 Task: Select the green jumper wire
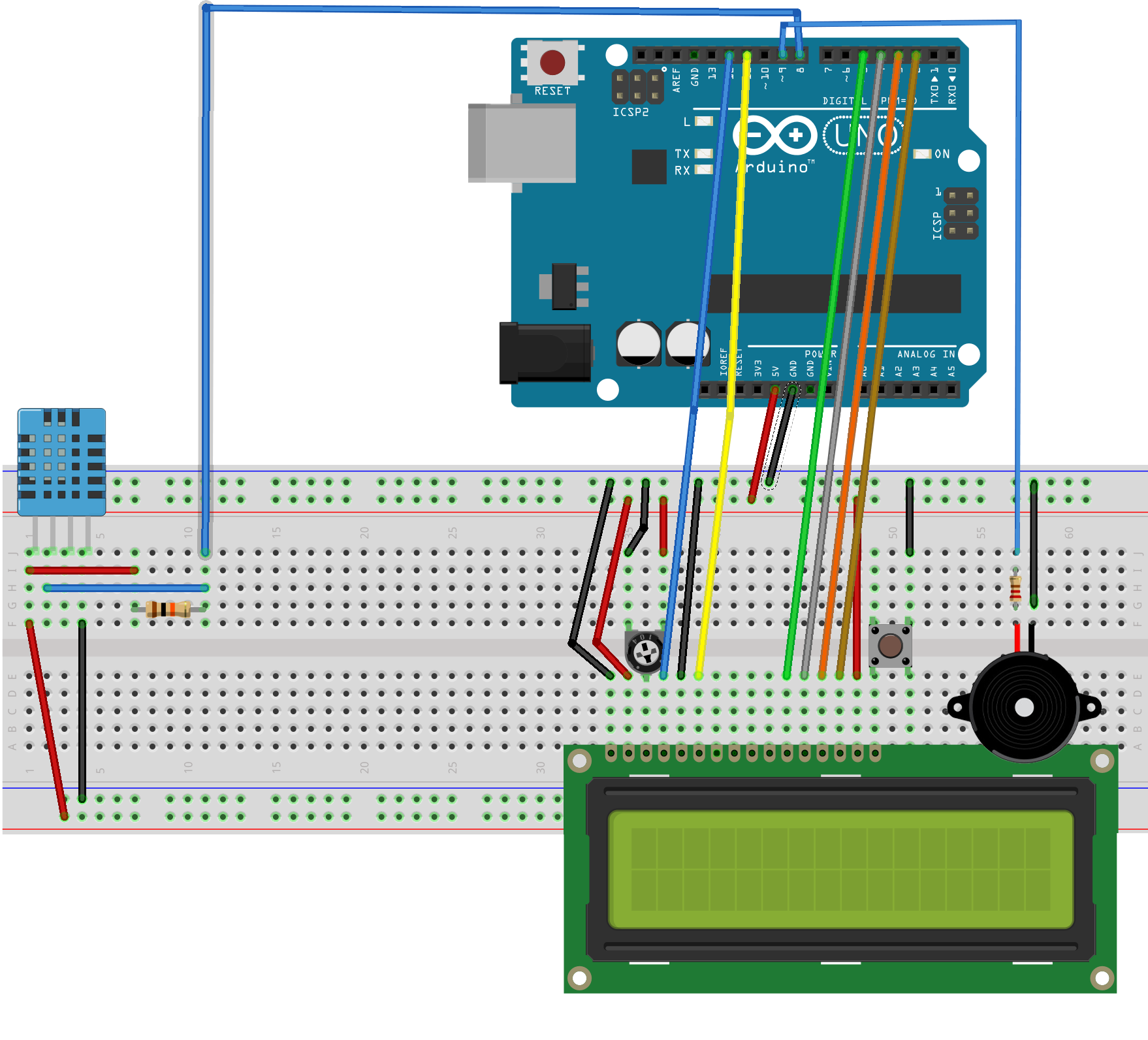(x=825, y=366)
